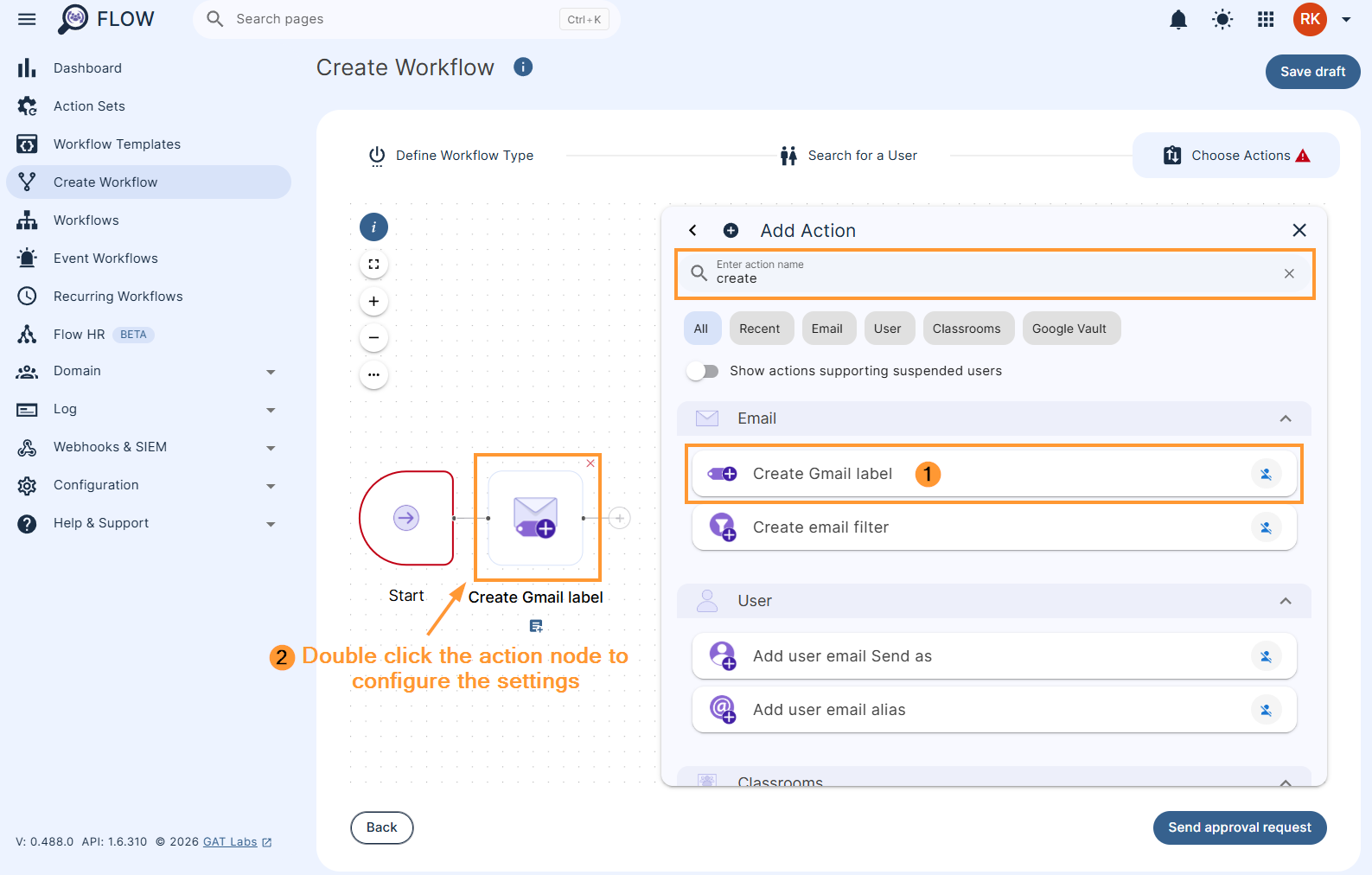
Task: Click the plus icon next to Add Action
Action: coord(731,230)
